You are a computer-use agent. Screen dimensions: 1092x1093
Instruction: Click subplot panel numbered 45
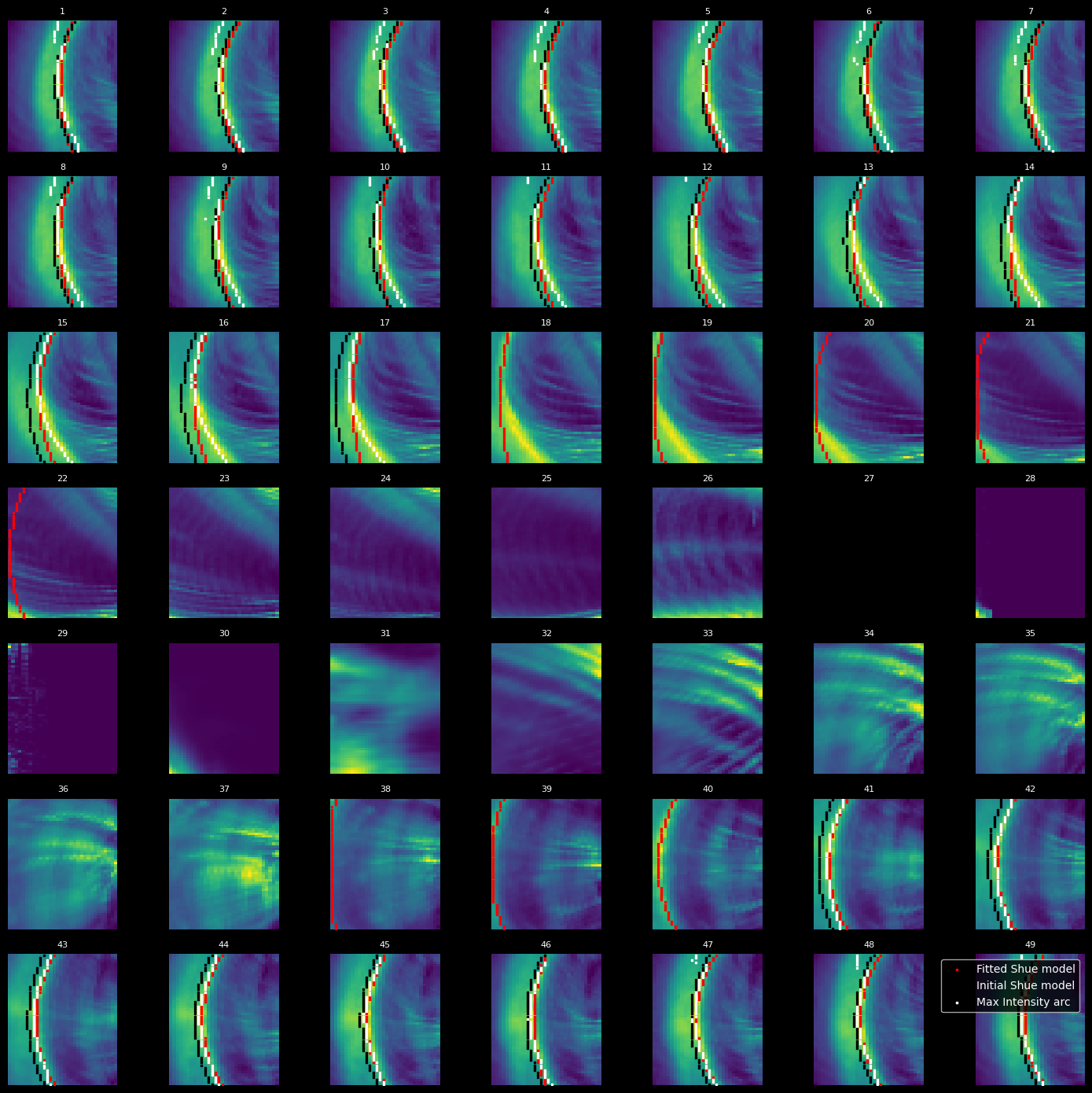point(385,1020)
